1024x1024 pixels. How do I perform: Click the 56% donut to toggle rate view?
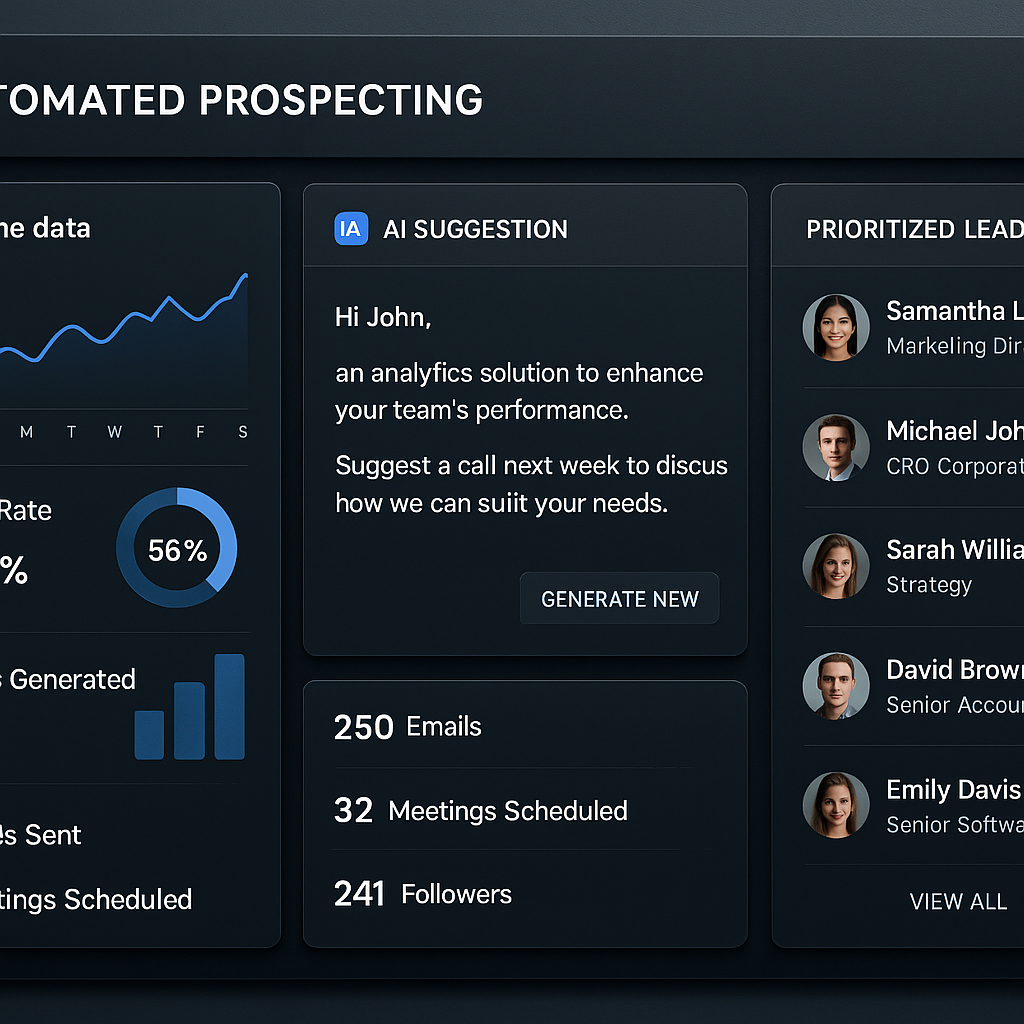tap(178, 546)
